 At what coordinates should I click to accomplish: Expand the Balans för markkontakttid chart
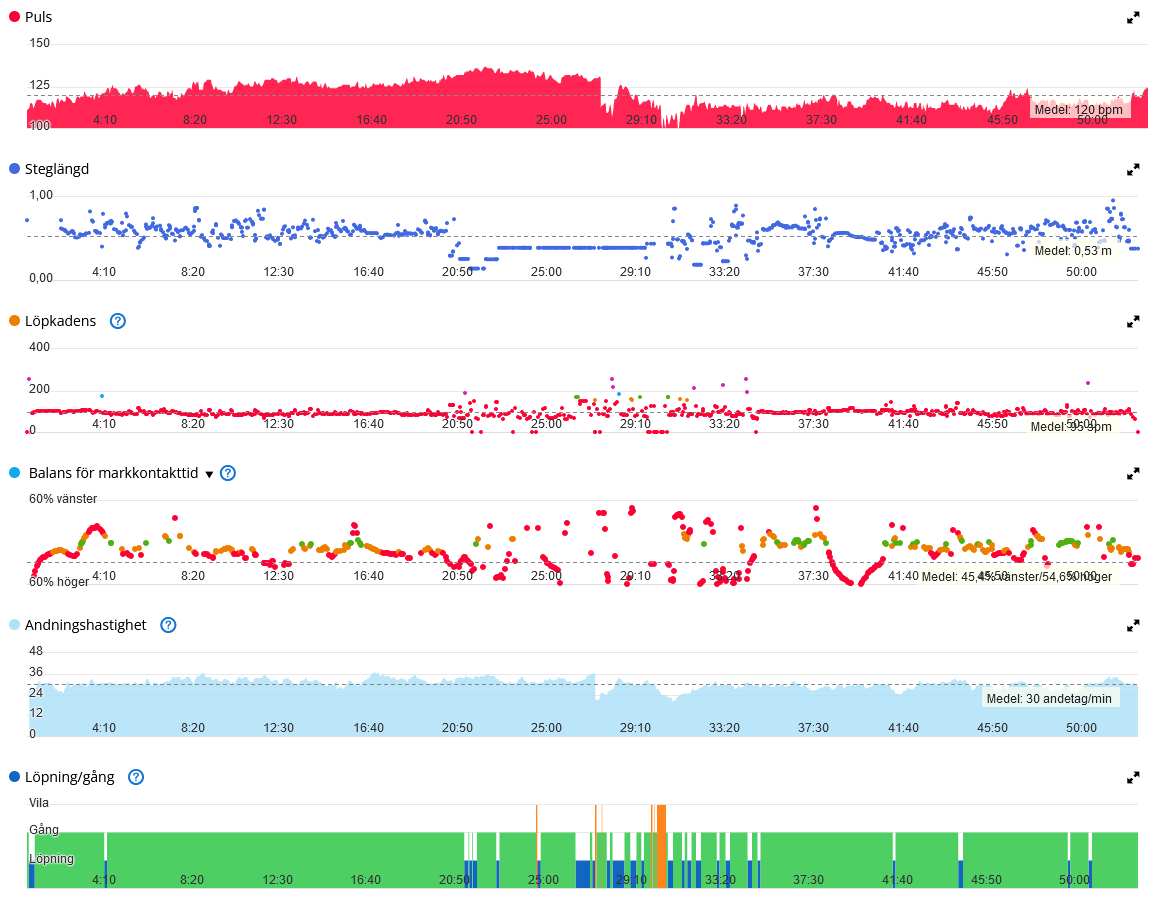(1133, 474)
